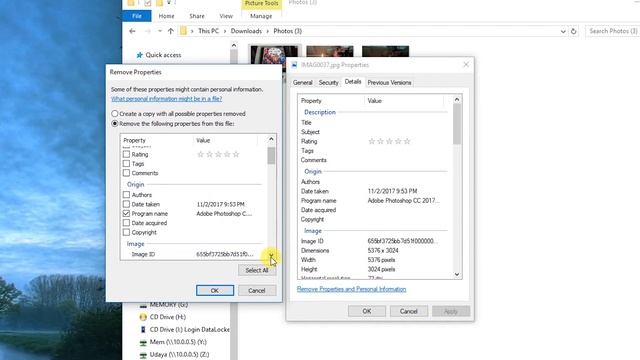Switch to the General tab in Properties
Screen dimensions: 640x360
click(x=302, y=82)
